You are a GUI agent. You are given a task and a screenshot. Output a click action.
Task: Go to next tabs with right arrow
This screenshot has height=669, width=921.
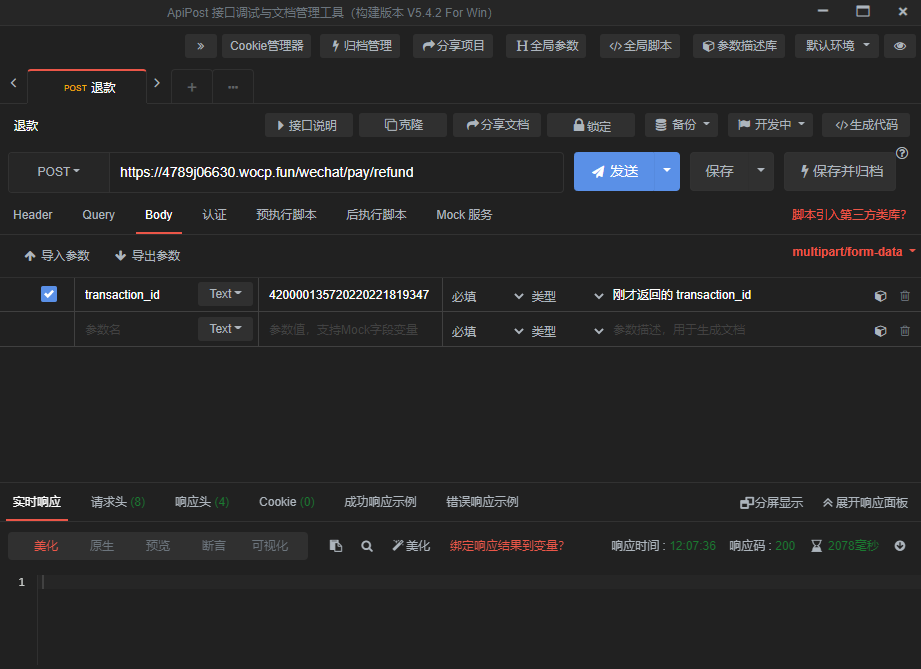click(157, 83)
